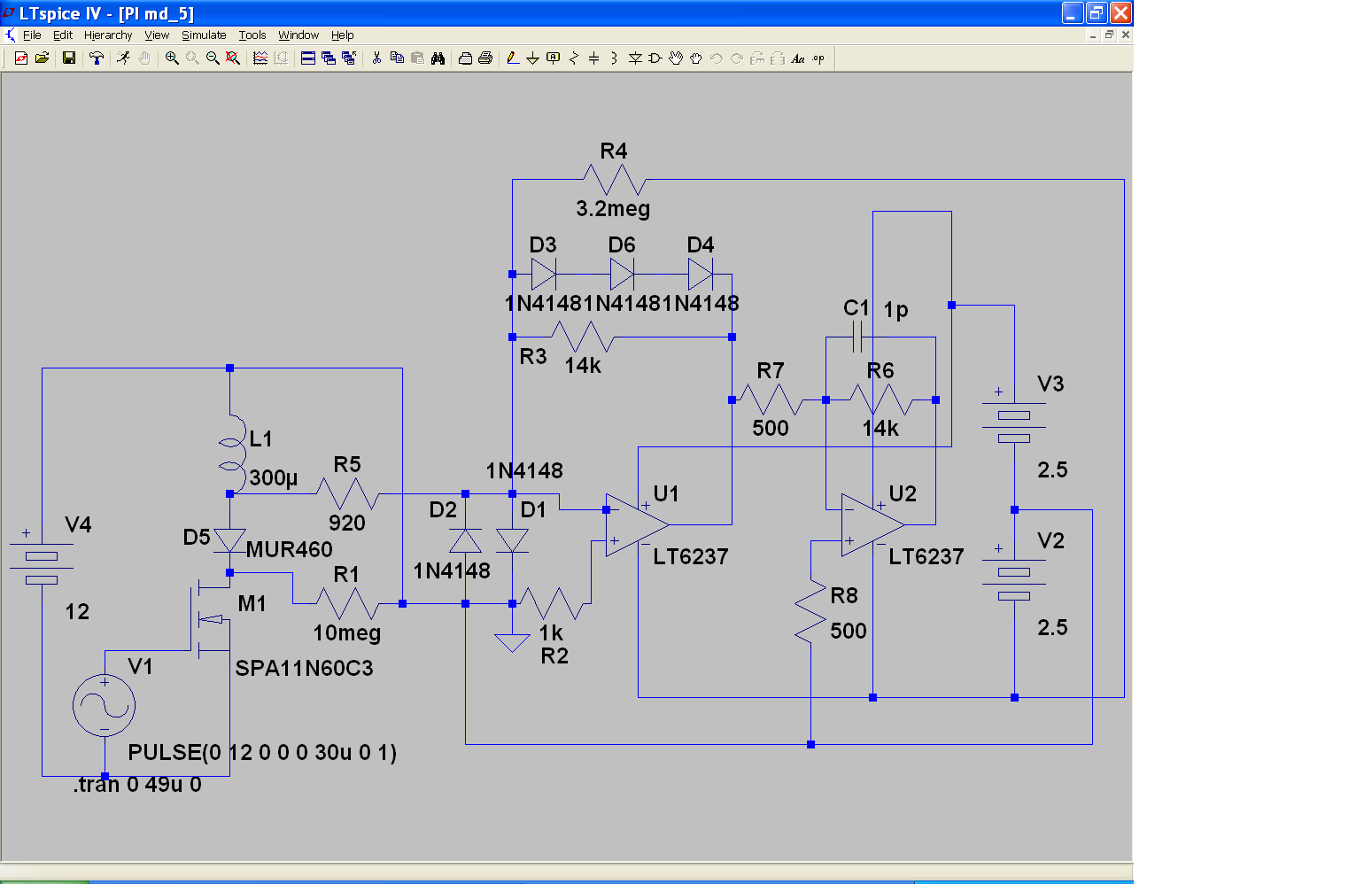Open the Hierarchy menu
Image resolution: width=1372 pixels, height=884 pixels.
coord(108,35)
